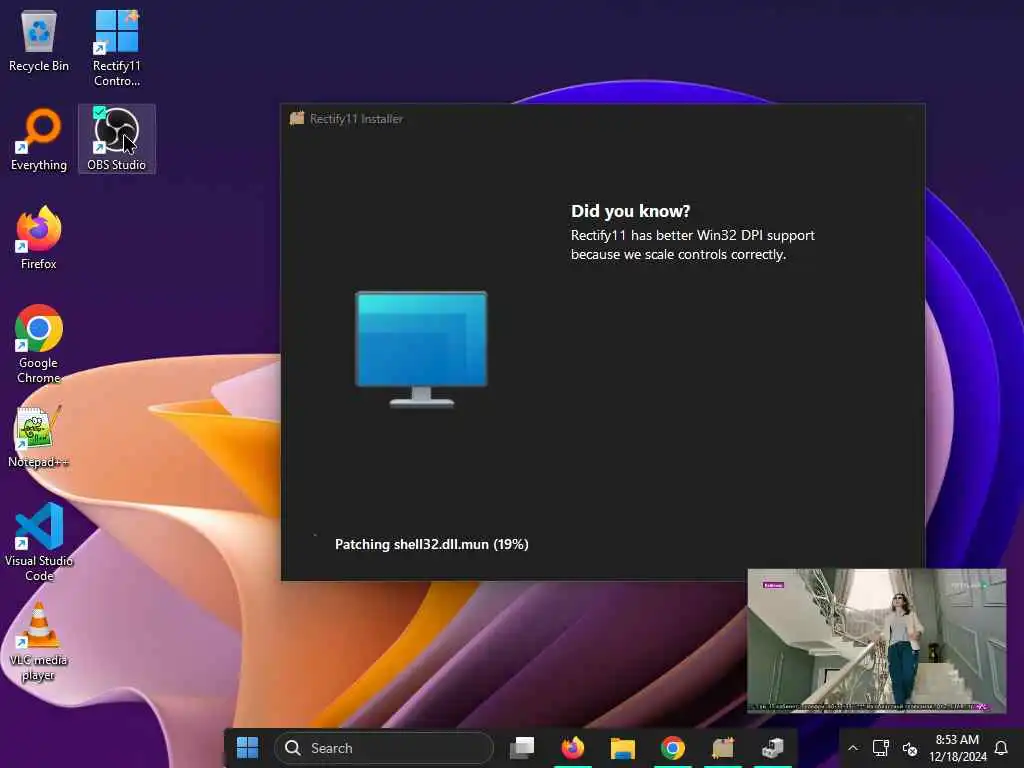The width and height of the screenshot is (1024, 768).
Task: Click the 'Did you know?' heading
Action: [630, 211]
